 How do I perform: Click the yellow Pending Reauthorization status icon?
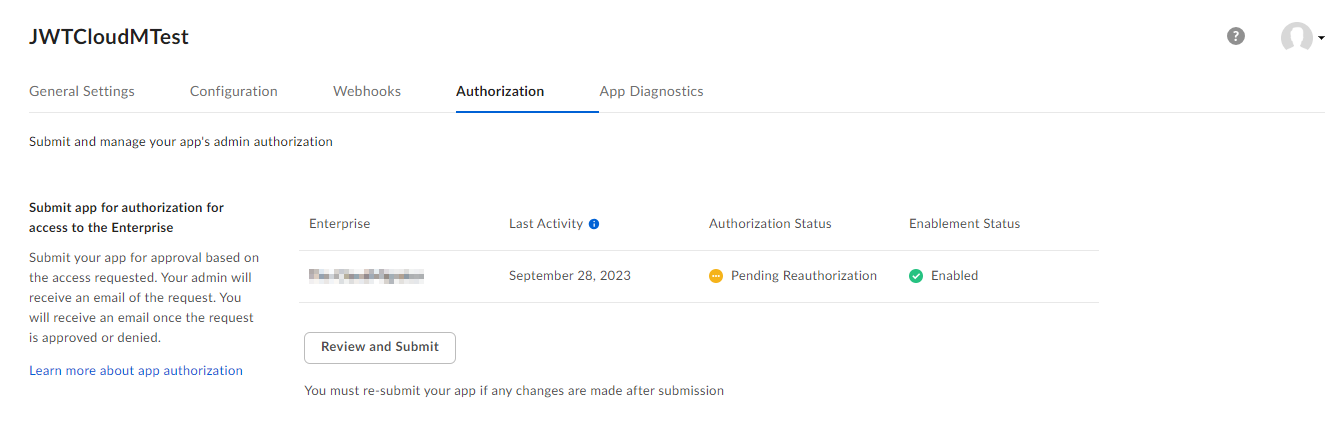click(716, 276)
